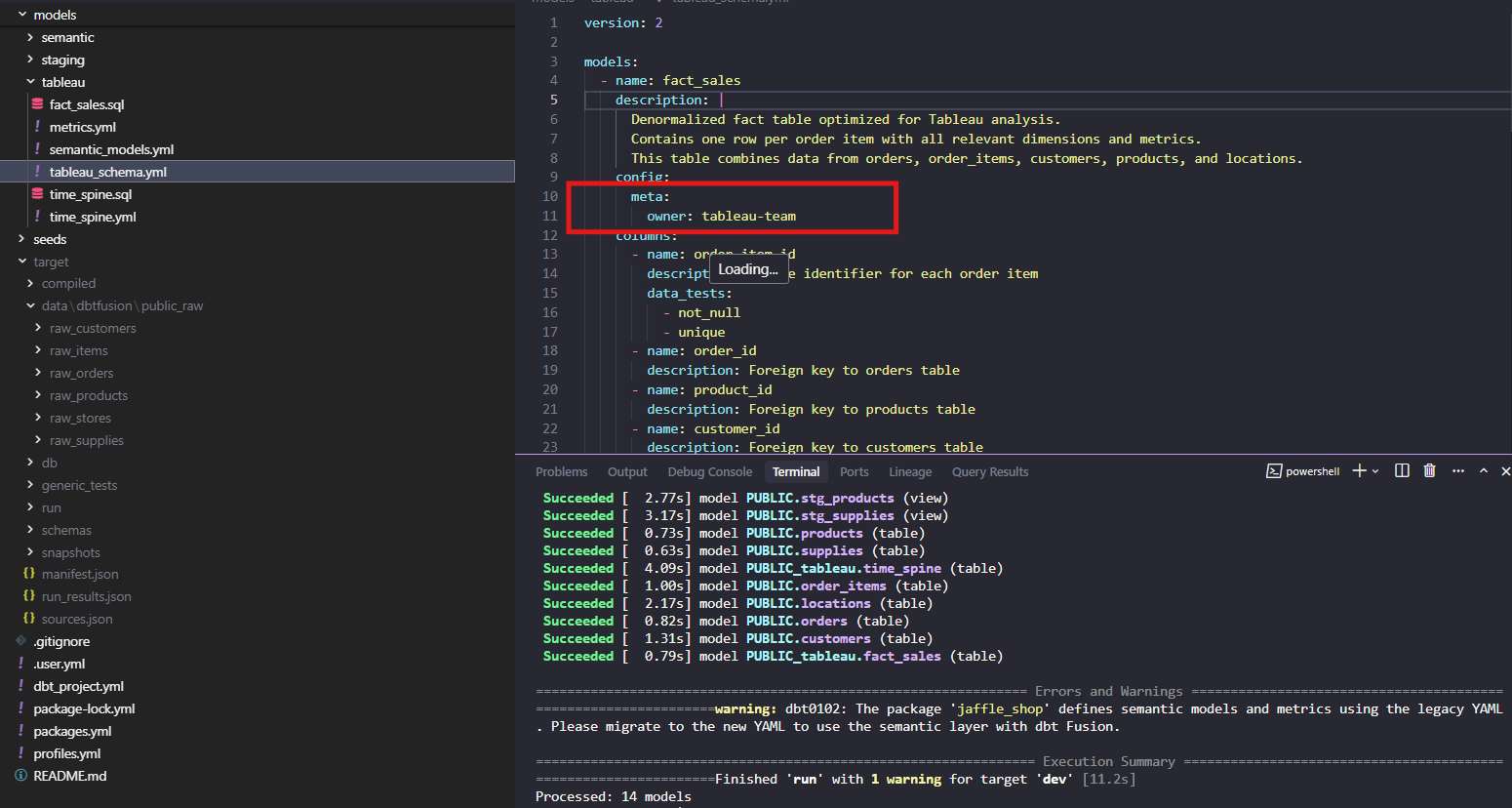Image resolution: width=1512 pixels, height=808 pixels.
Task: Switch to the Query Results tab
Action: pyautogui.click(x=989, y=471)
